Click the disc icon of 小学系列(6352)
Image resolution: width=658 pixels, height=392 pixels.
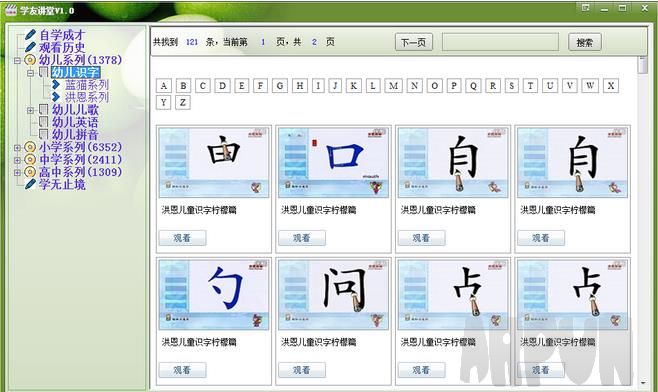pyautogui.click(x=30, y=147)
